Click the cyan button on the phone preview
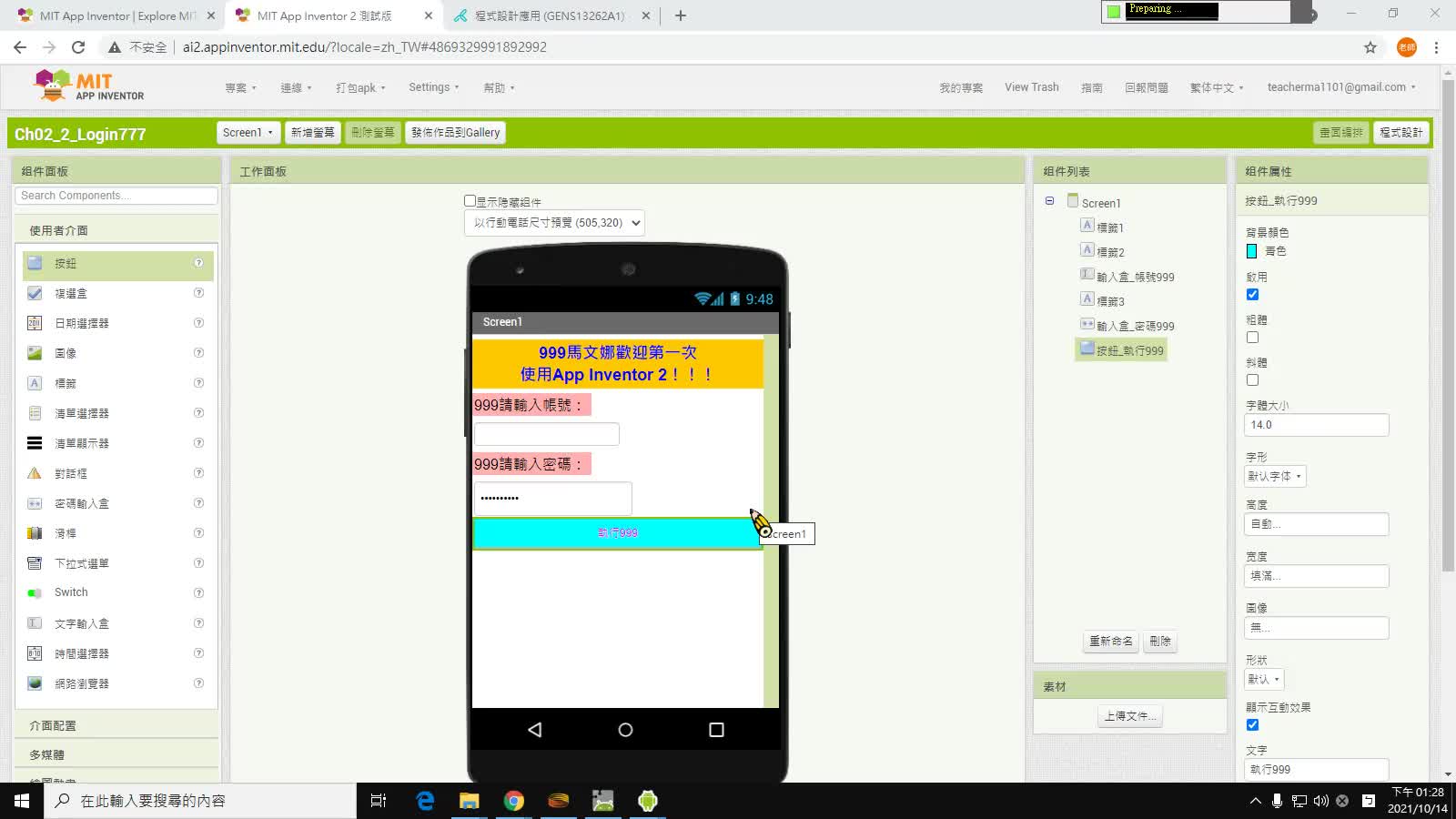Image resolution: width=1456 pixels, height=819 pixels. [617, 533]
